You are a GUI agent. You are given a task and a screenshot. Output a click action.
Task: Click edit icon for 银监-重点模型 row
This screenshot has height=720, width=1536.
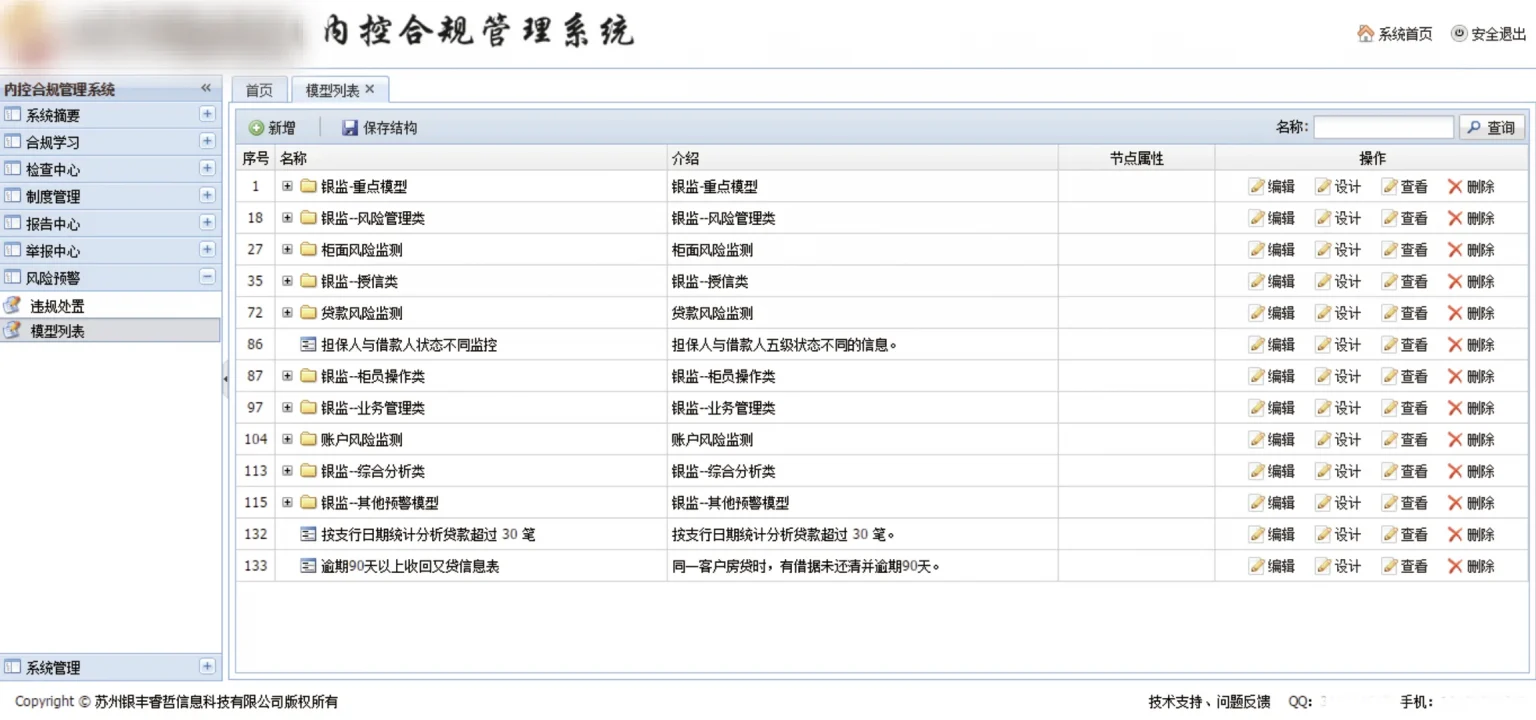pyautogui.click(x=1257, y=187)
